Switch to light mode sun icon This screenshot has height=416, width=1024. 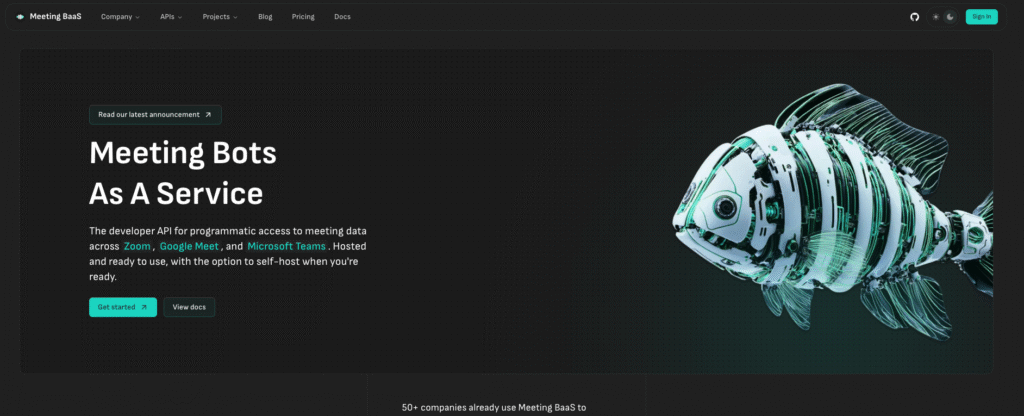tap(936, 17)
